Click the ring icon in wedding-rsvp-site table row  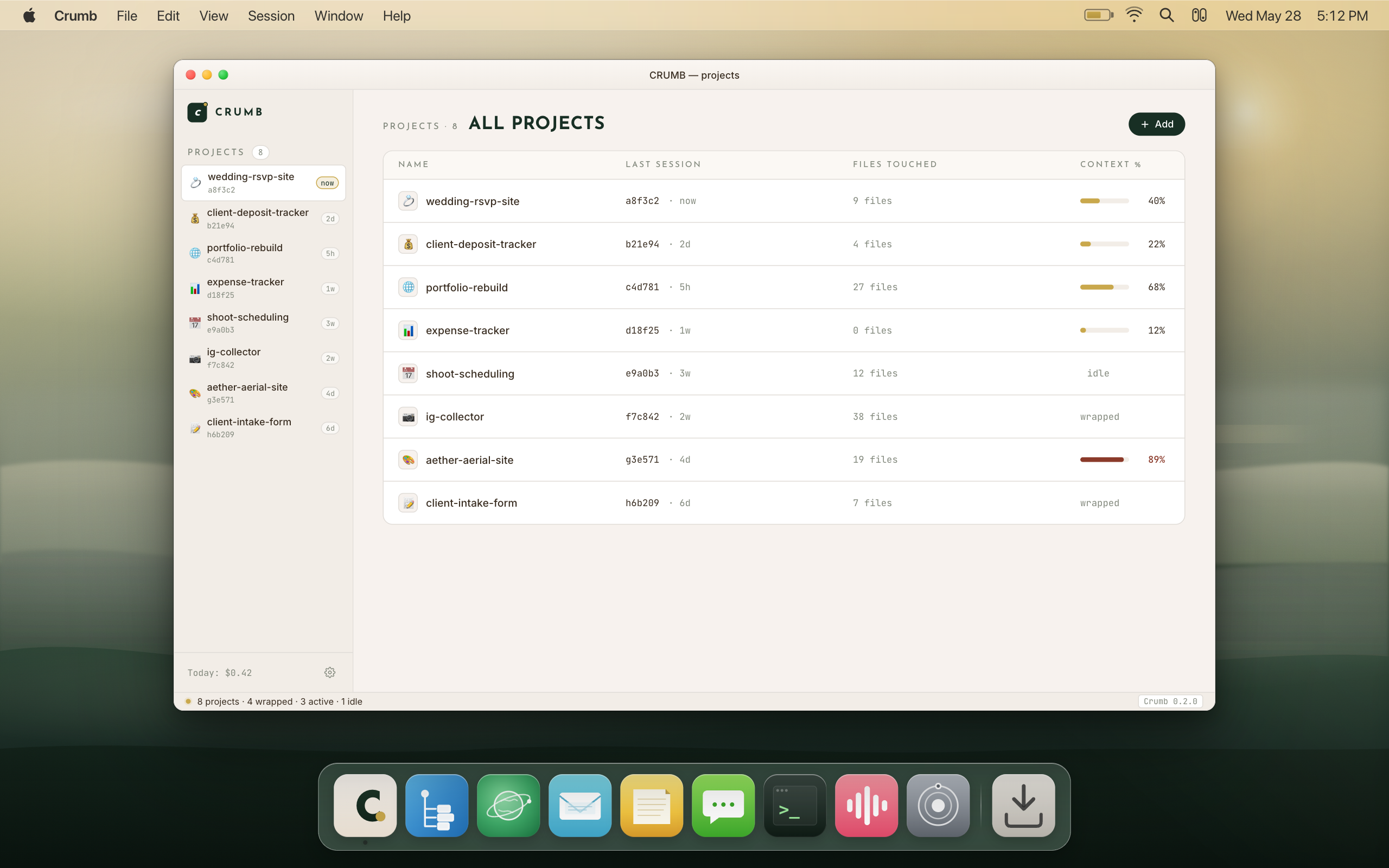(408, 201)
